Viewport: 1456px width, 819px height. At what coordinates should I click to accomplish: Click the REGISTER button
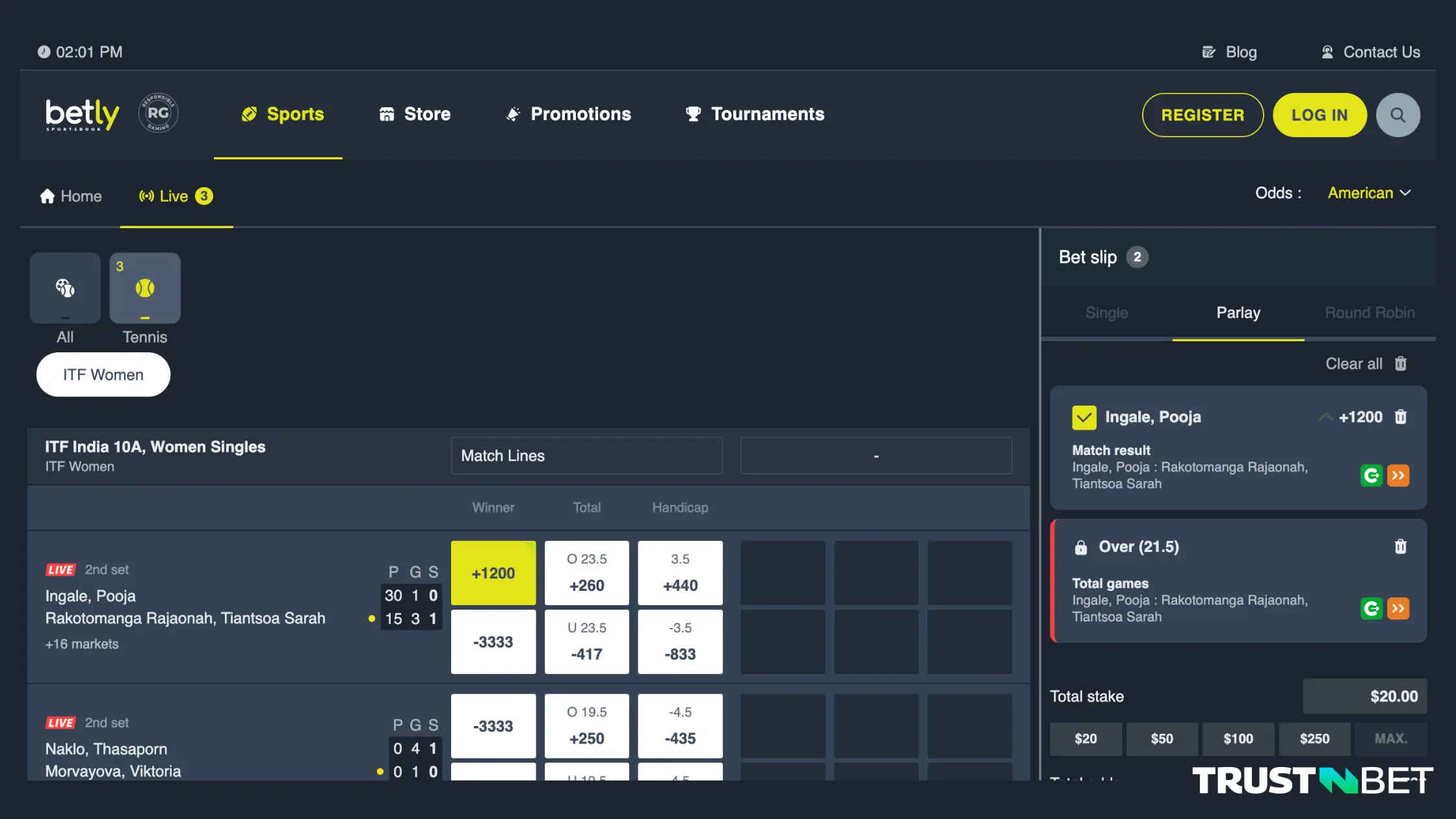point(1202,114)
